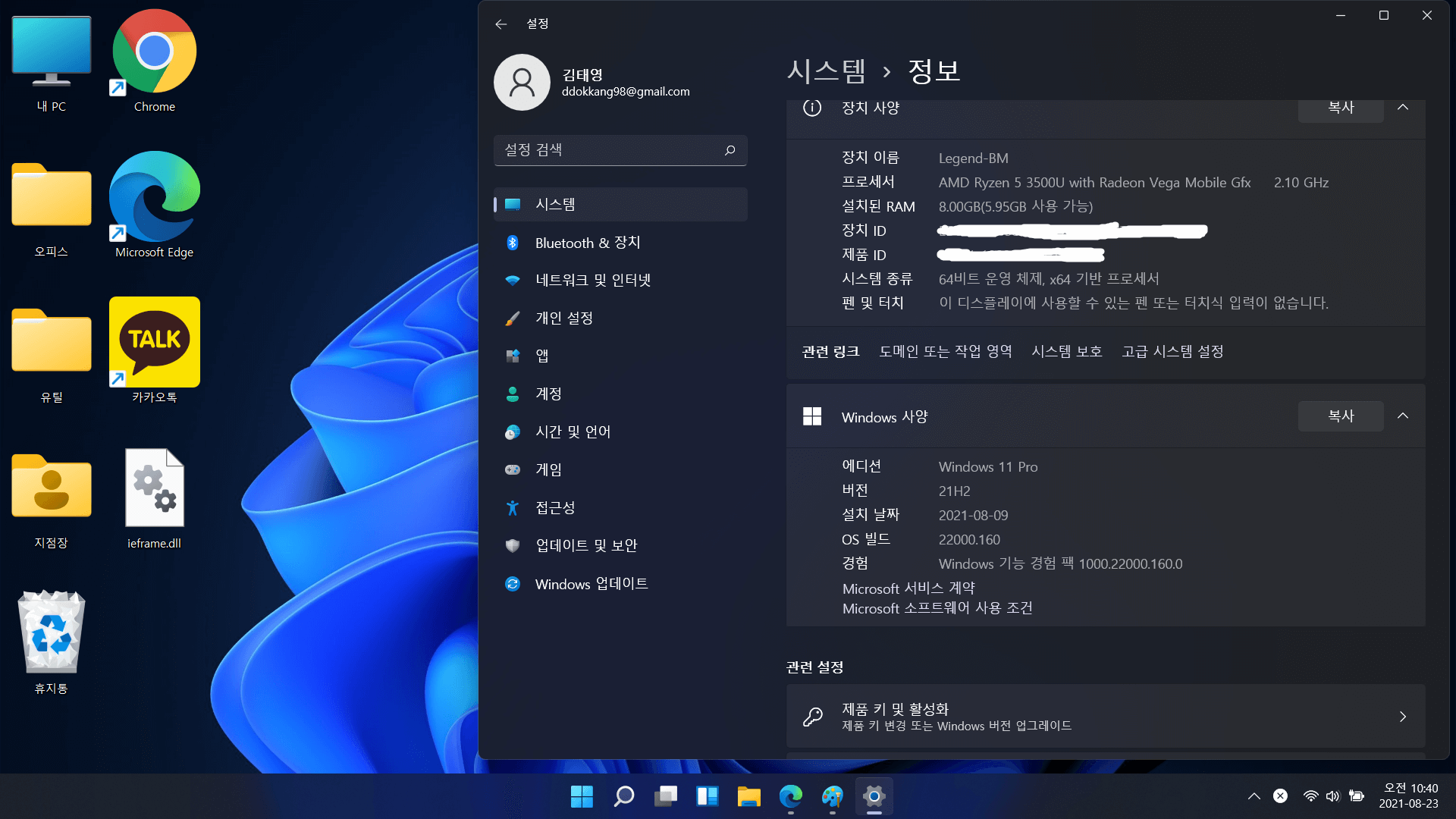This screenshot has width=1456, height=819.
Task: Open 도메인 또는 작업 영역 link
Action: click(x=946, y=352)
